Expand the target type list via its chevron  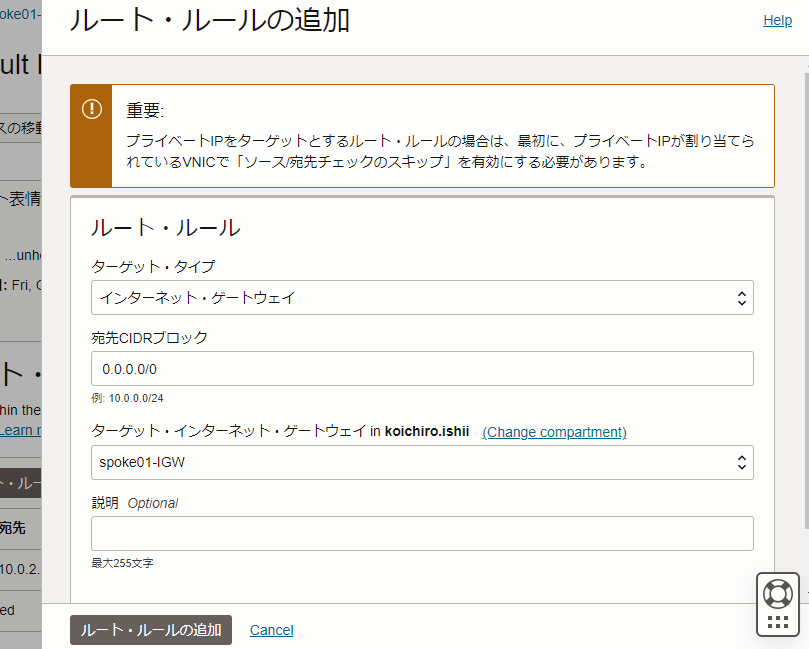click(741, 297)
